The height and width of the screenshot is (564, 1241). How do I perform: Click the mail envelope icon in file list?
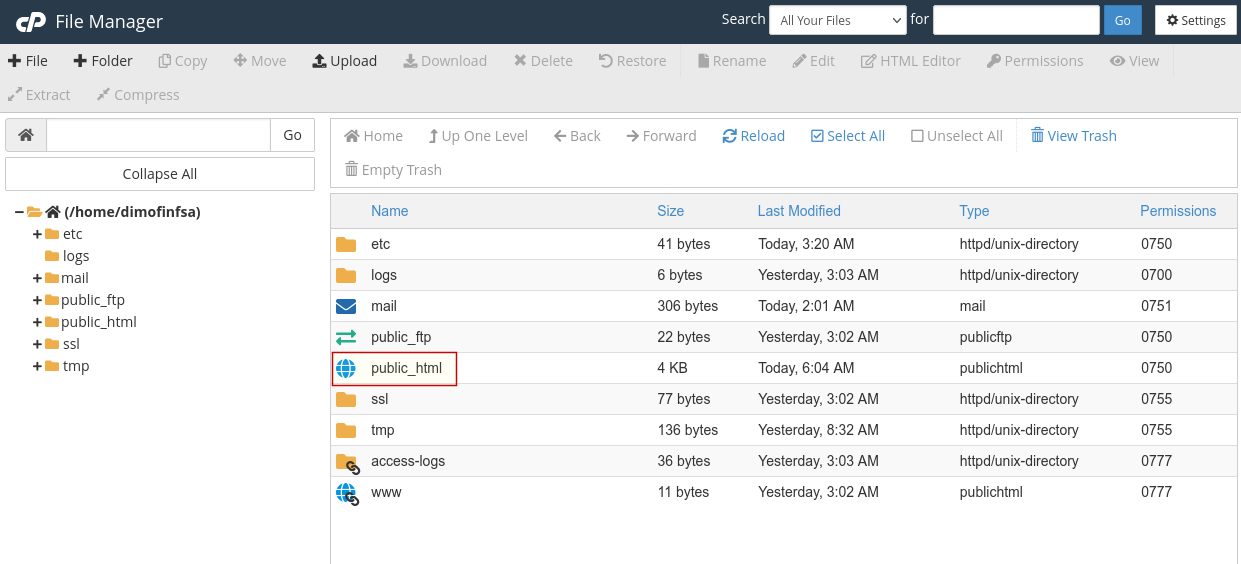click(x=346, y=306)
